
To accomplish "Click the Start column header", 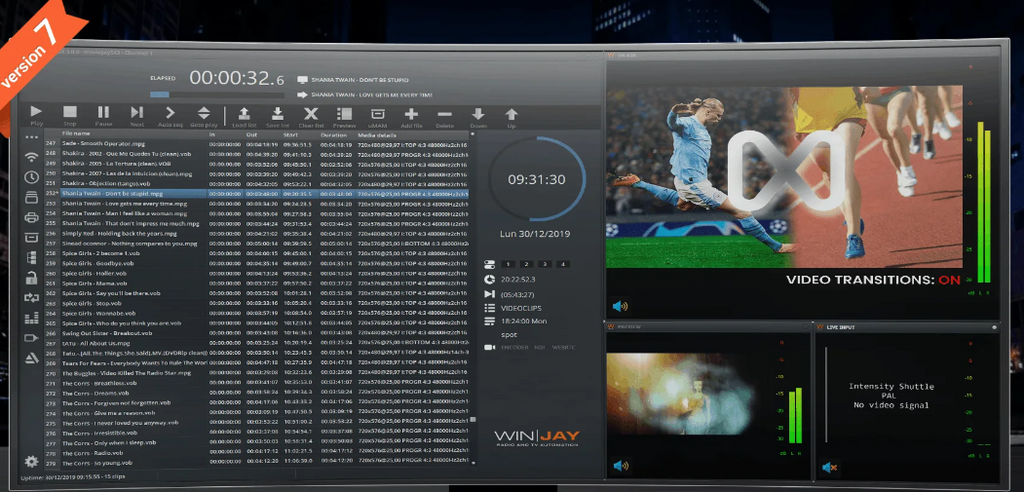I will 291,134.
